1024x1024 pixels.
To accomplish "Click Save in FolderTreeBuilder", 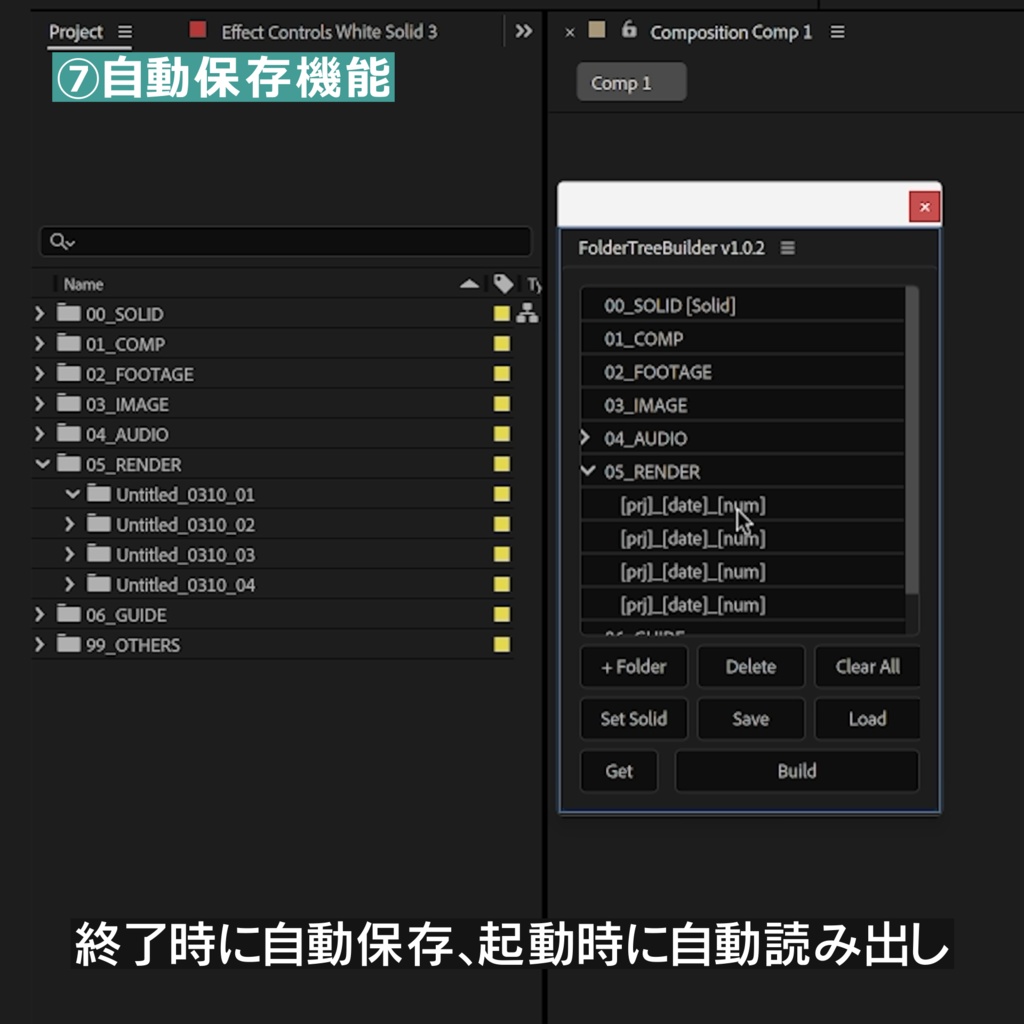I will pos(750,719).
